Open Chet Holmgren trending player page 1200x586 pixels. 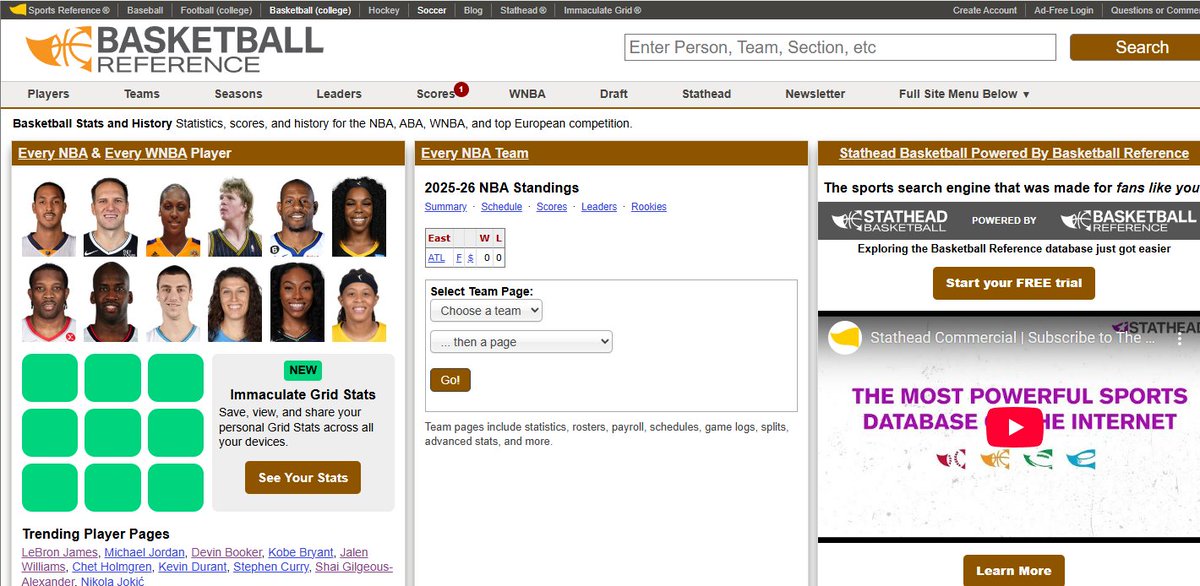coord(110,568)
